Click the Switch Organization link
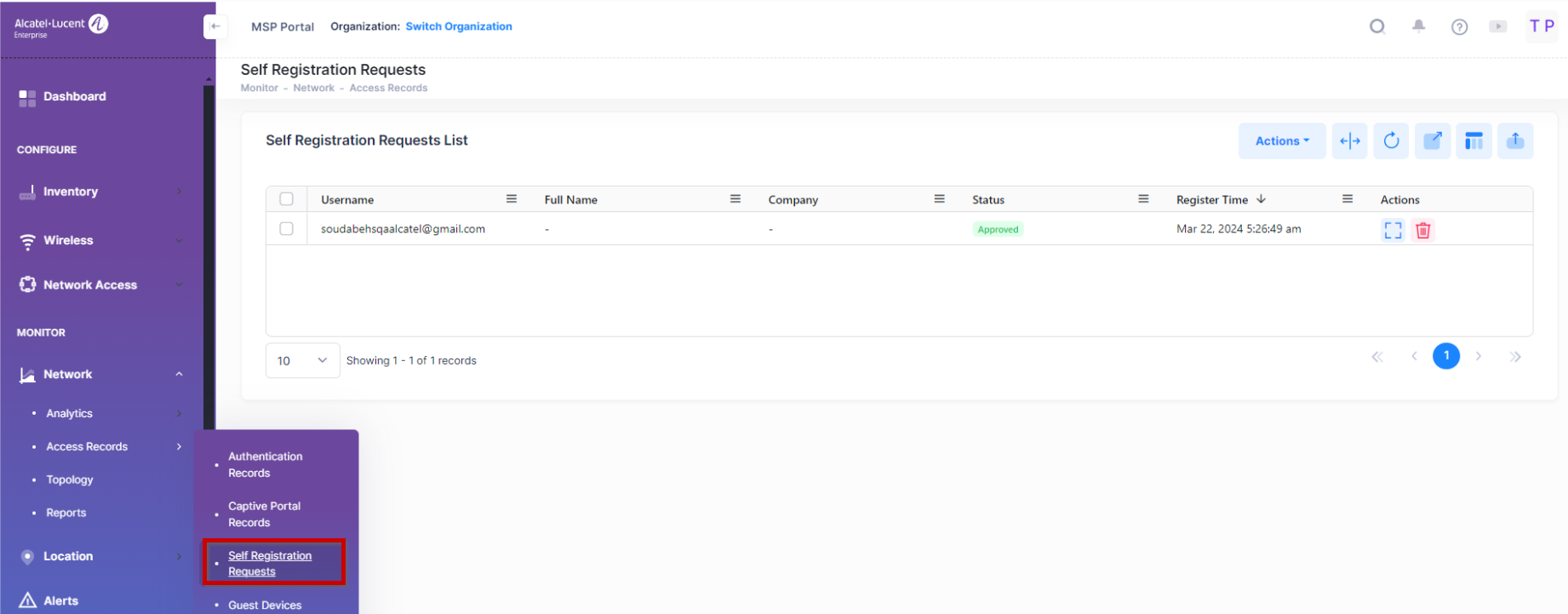The height and width of the screenshot is (614, 1568). [x=459, y=26]
